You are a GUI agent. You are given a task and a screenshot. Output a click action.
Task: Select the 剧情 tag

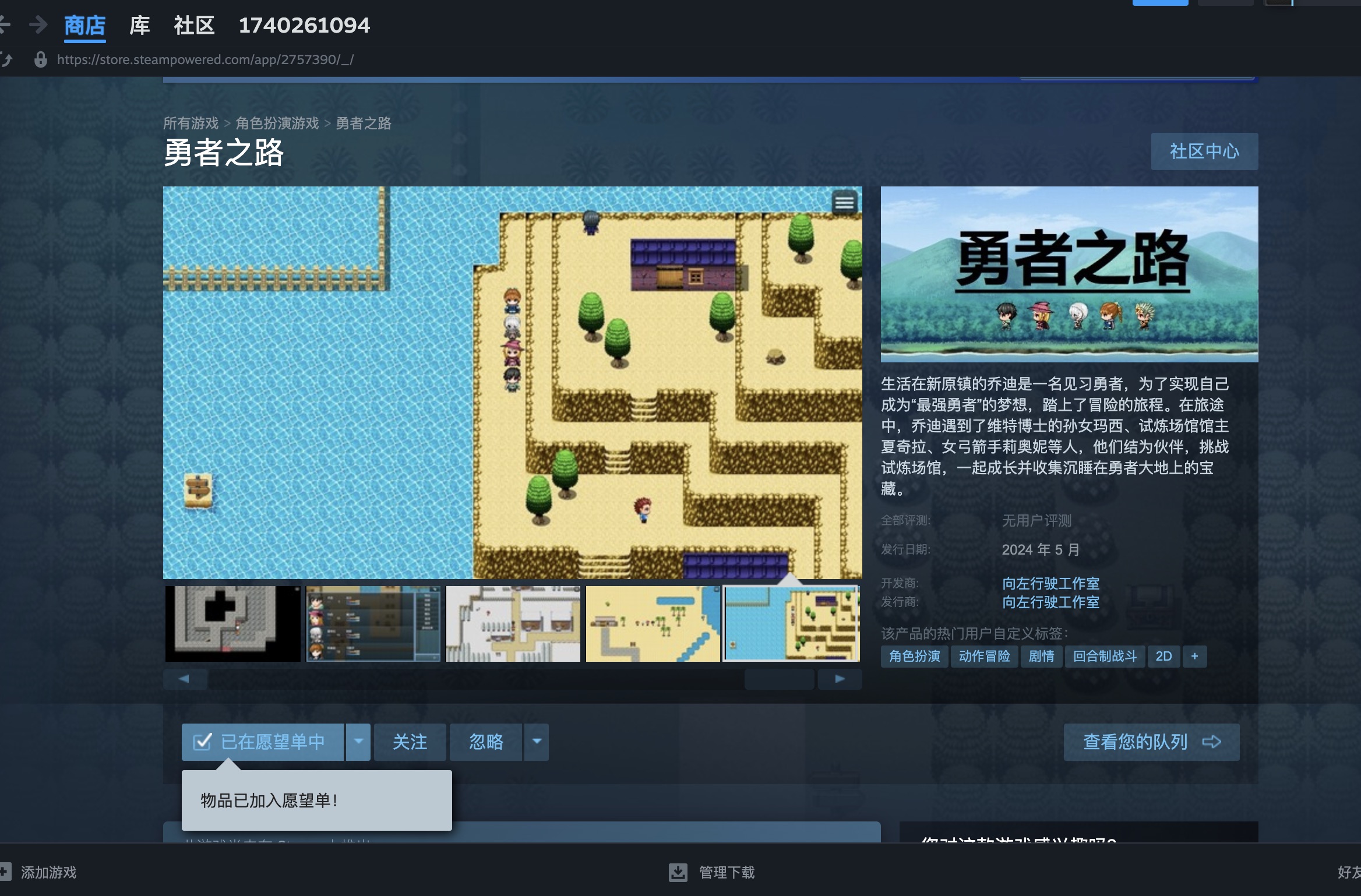tap(1041, 657)
